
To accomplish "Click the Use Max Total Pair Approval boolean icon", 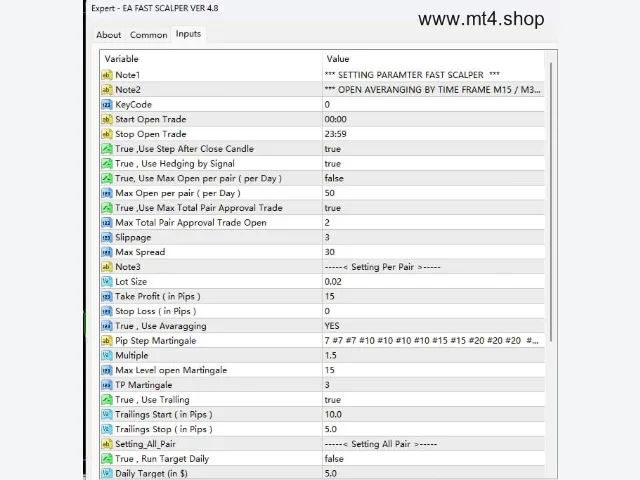I will point(107,208).
